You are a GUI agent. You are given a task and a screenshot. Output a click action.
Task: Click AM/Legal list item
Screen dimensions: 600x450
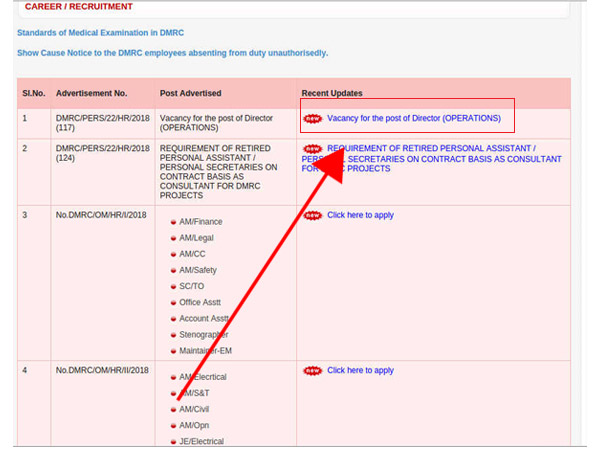(196, 238)
